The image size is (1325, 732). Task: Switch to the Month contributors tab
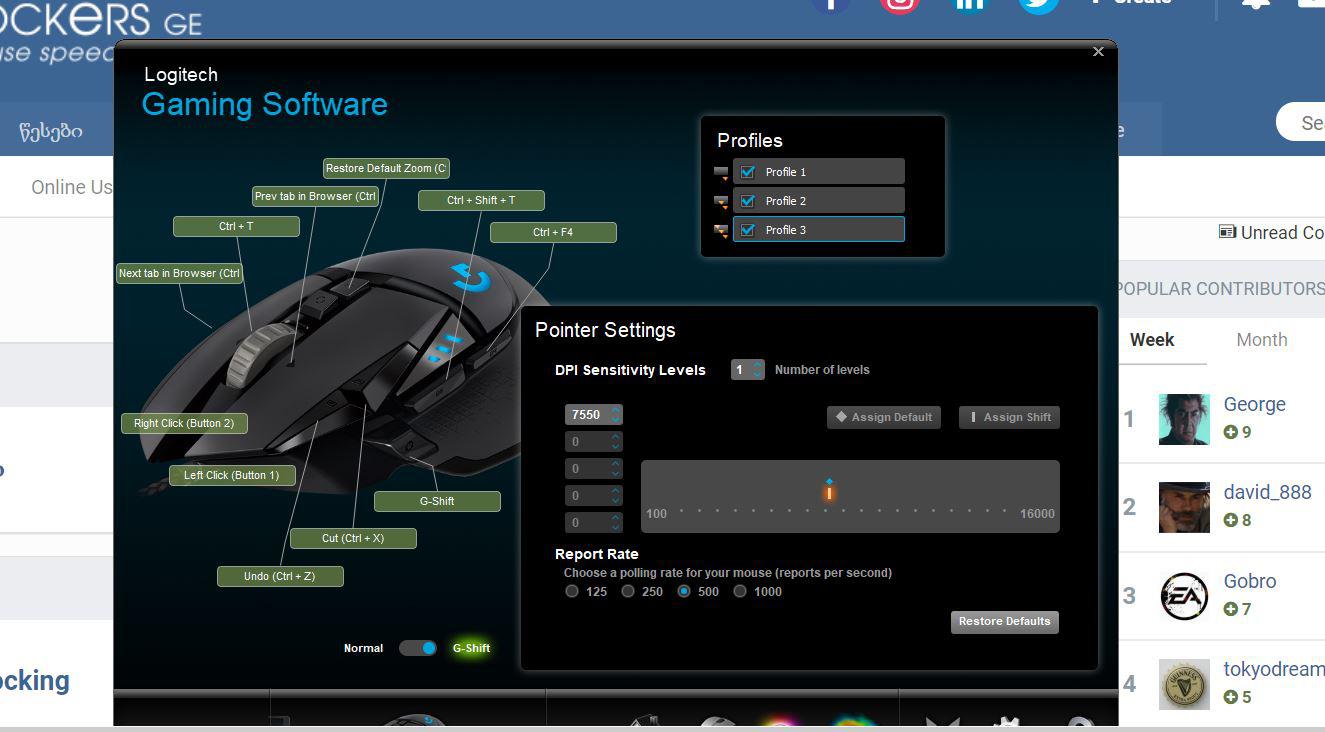coord(1261,340)
